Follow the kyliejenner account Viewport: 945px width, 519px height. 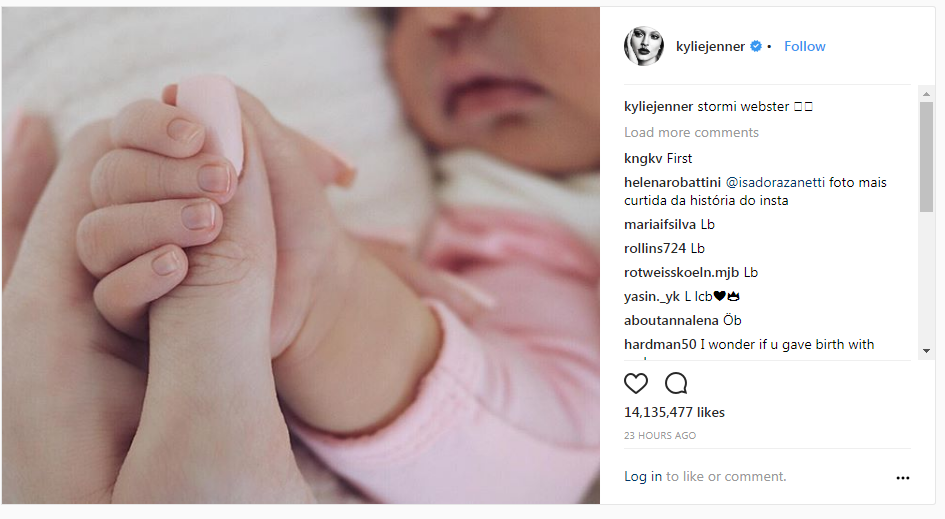[x=805, y=46]
